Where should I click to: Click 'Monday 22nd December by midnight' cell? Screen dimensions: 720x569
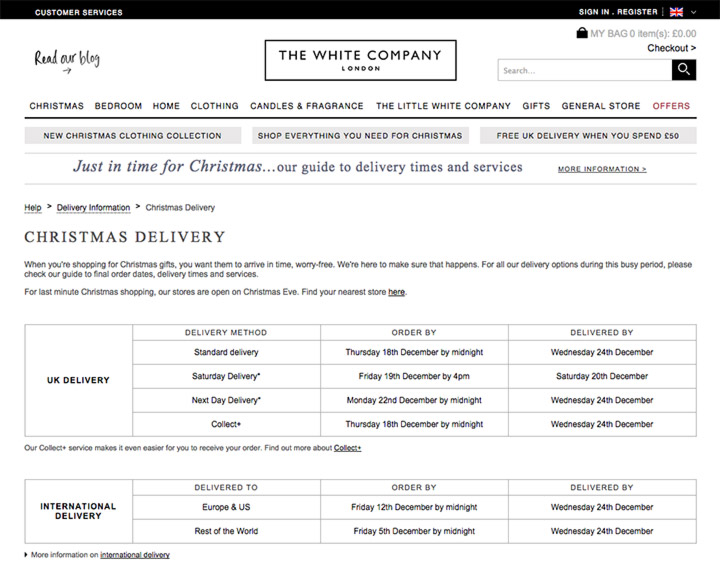point(414,400)
